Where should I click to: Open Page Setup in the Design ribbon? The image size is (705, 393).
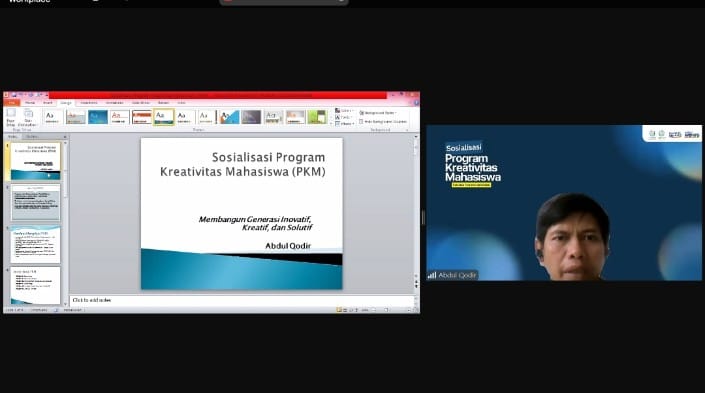click(11, 117)
